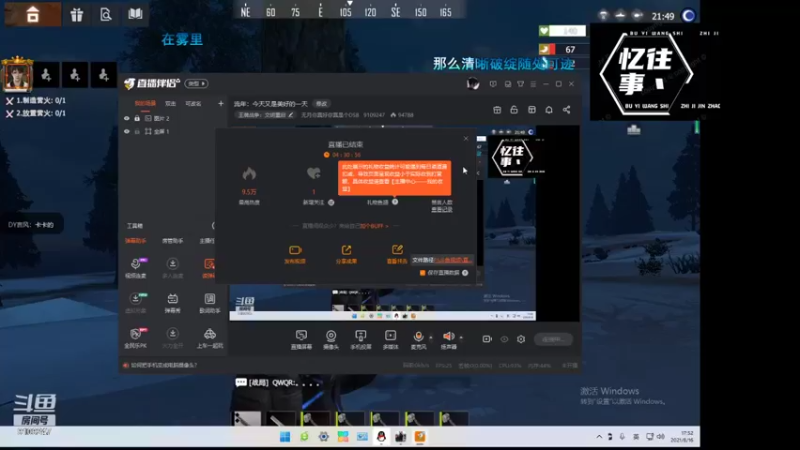Open the 虚拟形象 tool

pyautogui.click(x=136, y=303)
